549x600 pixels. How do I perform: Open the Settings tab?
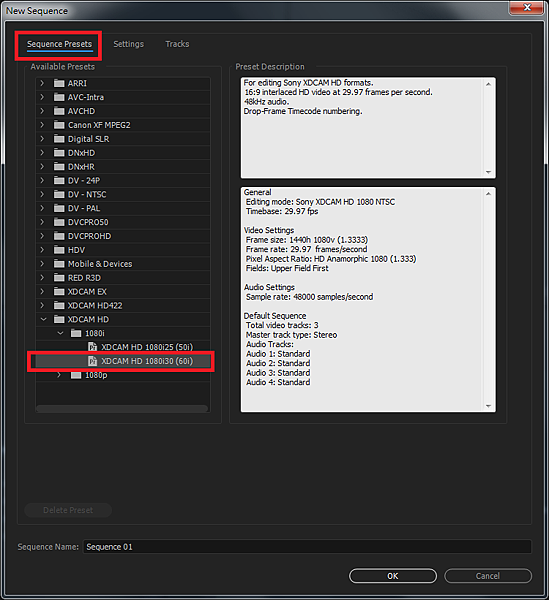click(x=129, y=44)
